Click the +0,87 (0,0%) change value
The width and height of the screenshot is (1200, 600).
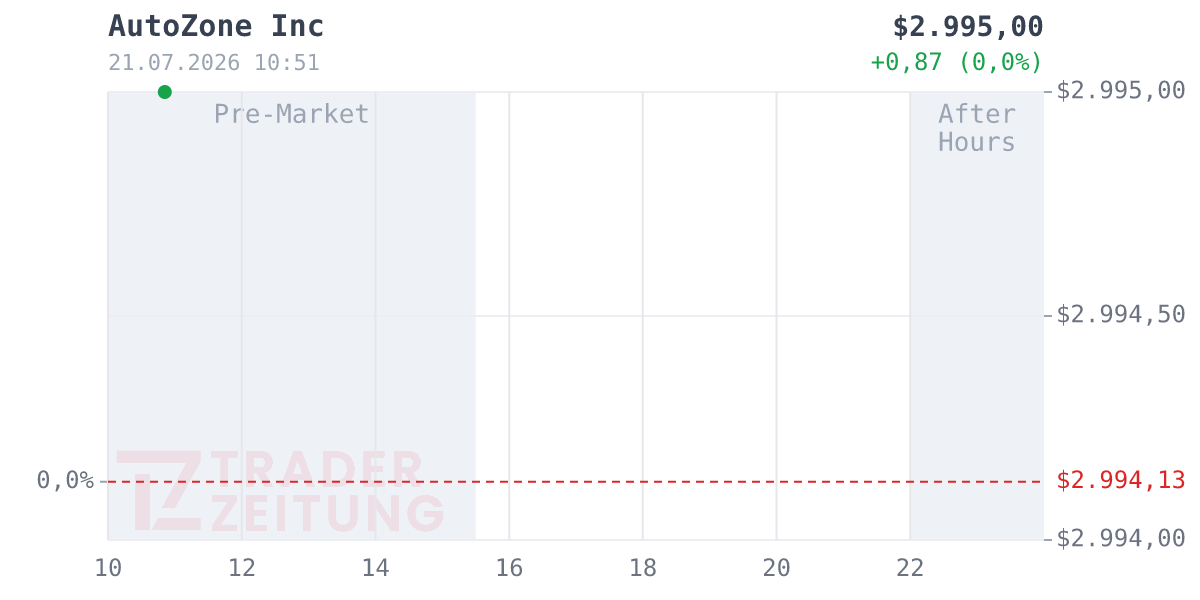point(956,62)
